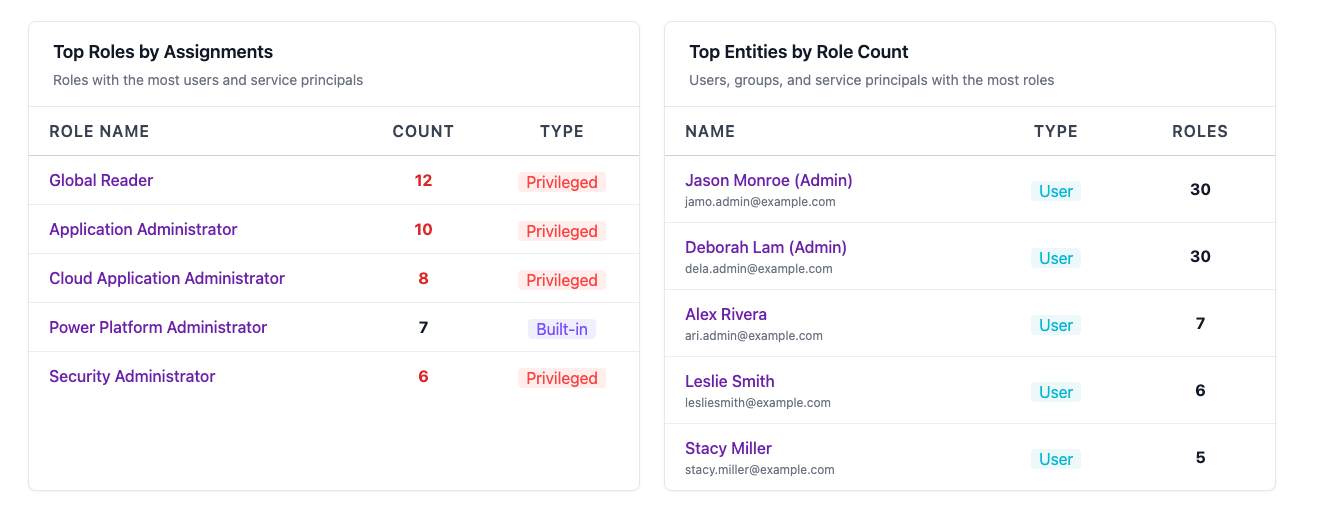Click the count 12 for Global Reader
This screenshot has height=513, width=1318.
(423, 181)
